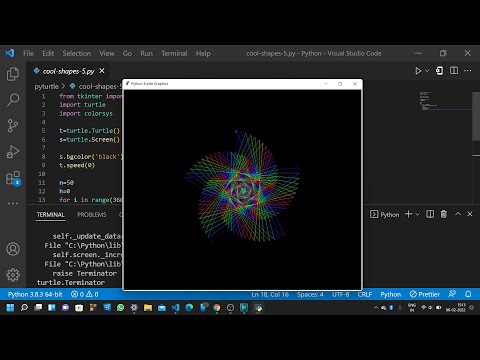480x360 pixels.
Task: Open File Explorer from the taskbar
Action: pos(148,307)
